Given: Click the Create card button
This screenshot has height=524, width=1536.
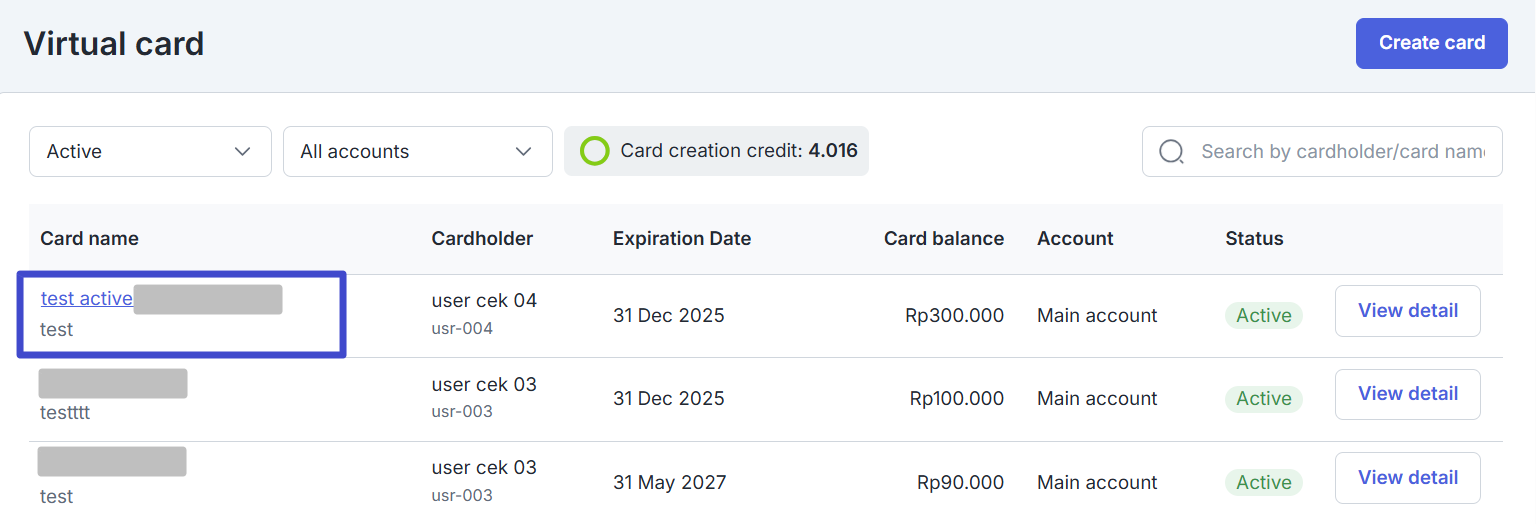Looking at the screenshot, I should point(1431,43).
